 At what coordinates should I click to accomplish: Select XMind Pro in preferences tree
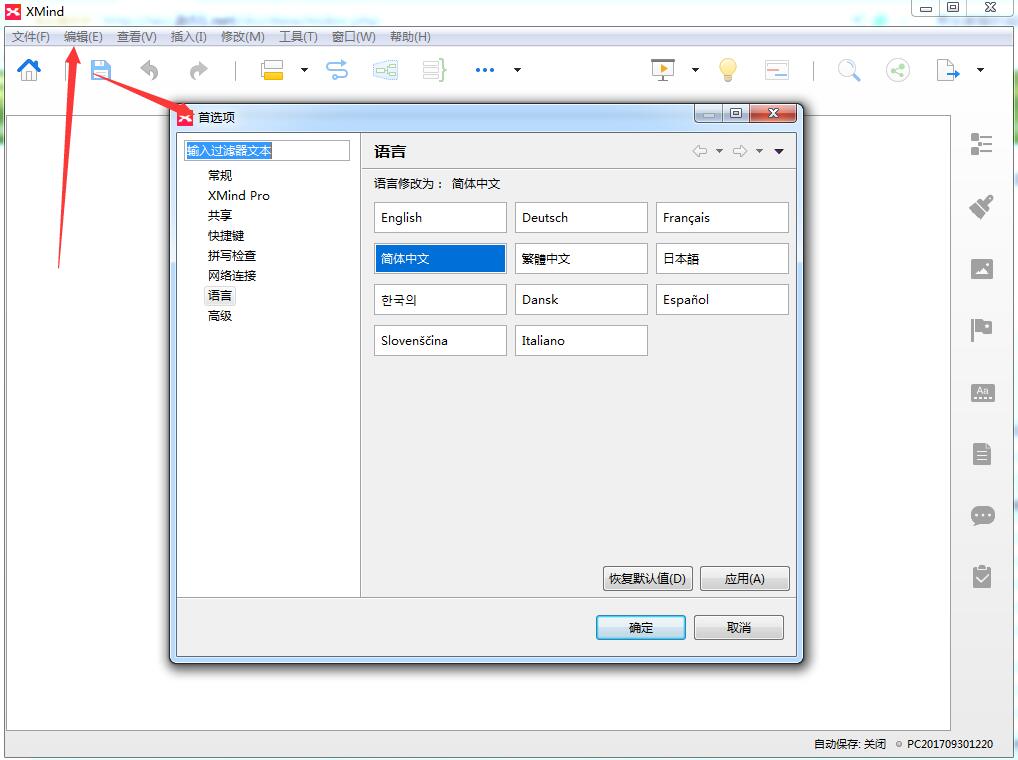(x=238, y=195)
